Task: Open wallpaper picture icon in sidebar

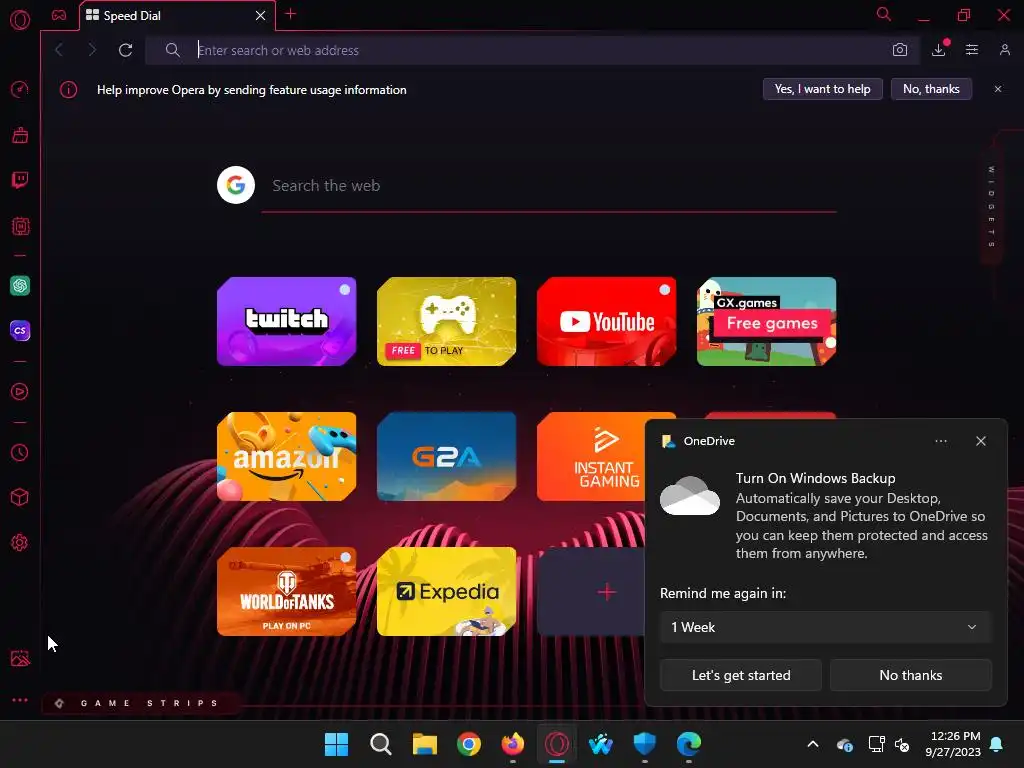Action: [x=20, y=658]
